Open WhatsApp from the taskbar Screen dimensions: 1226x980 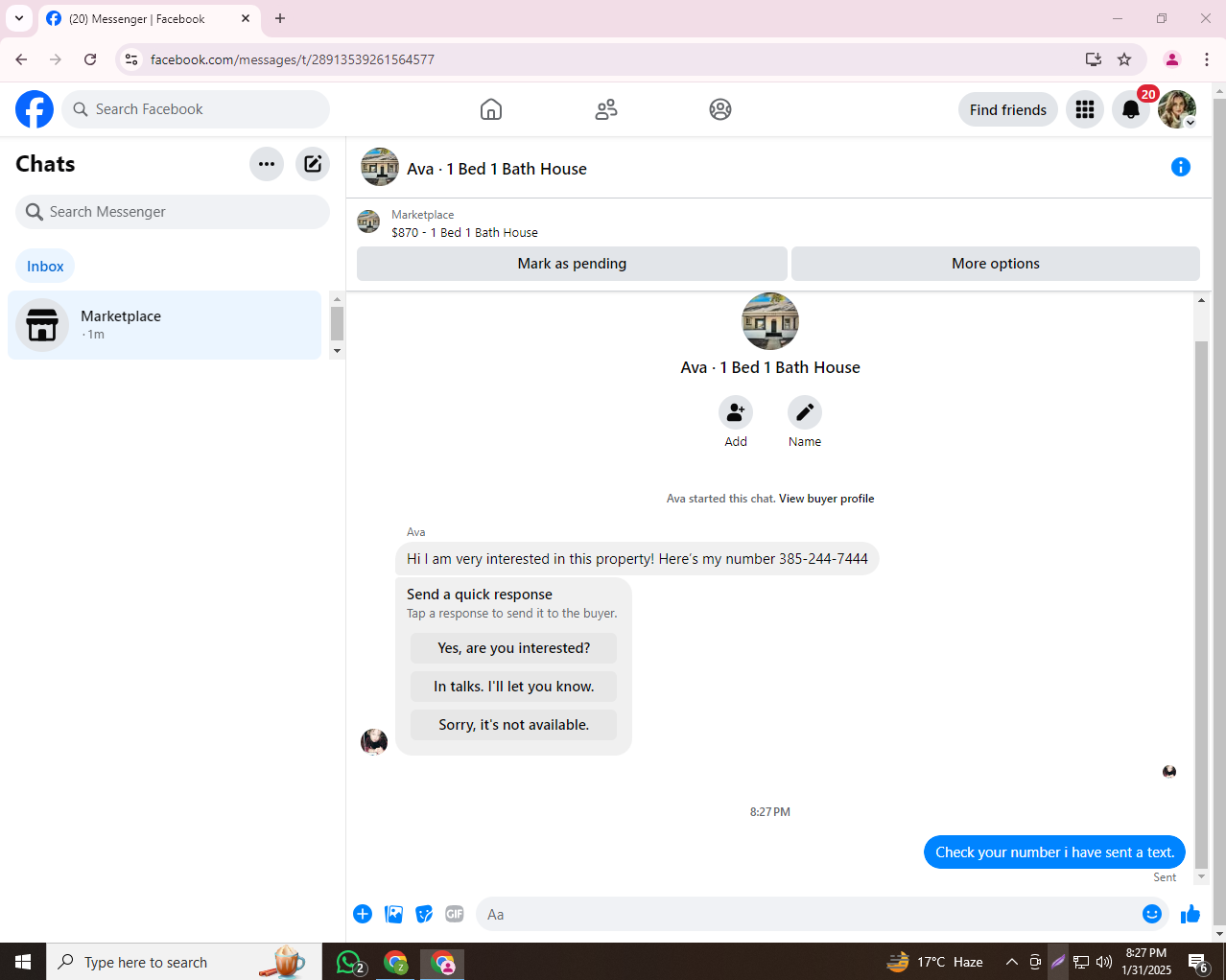350,962
